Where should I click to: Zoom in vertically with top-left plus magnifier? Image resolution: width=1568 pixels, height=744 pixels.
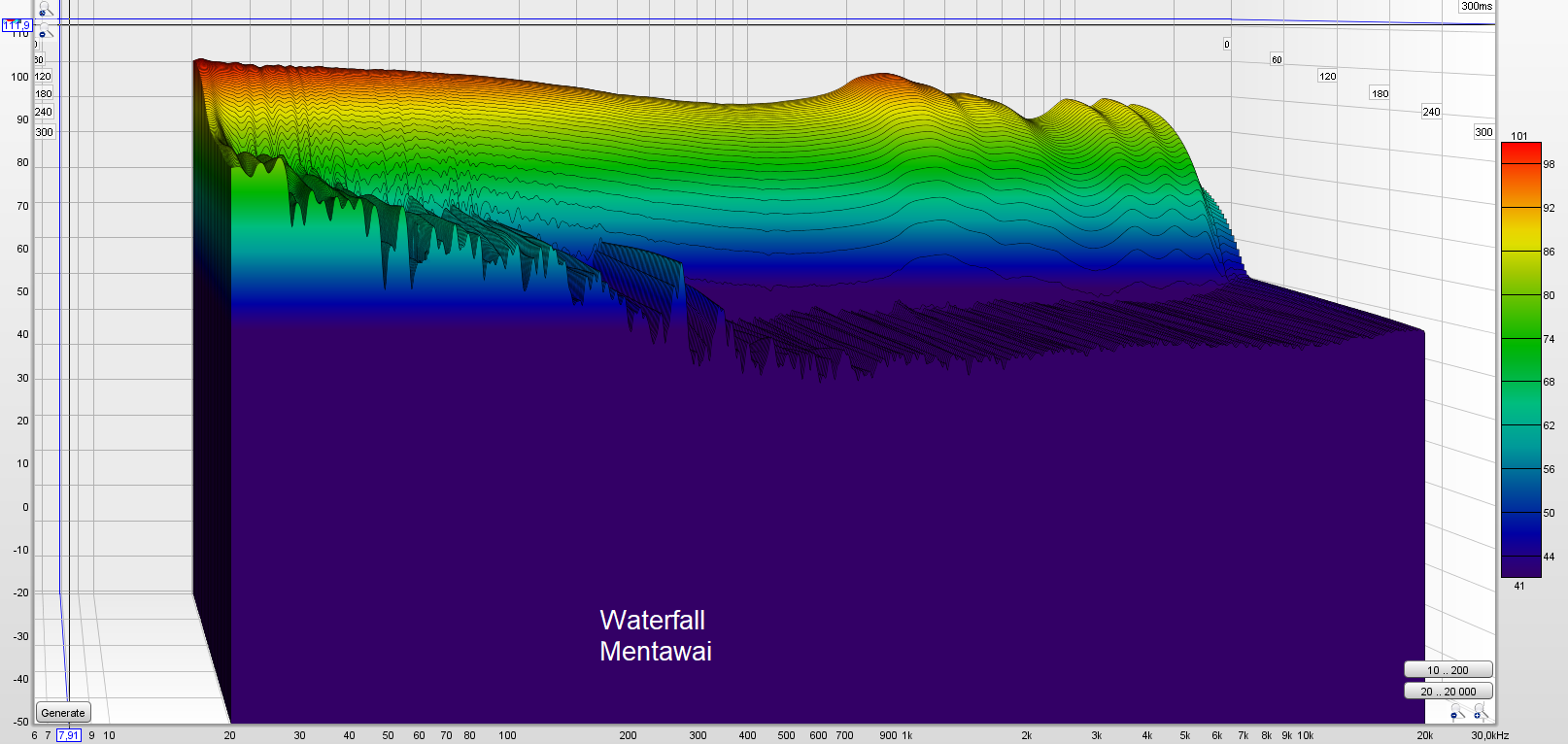46,9
